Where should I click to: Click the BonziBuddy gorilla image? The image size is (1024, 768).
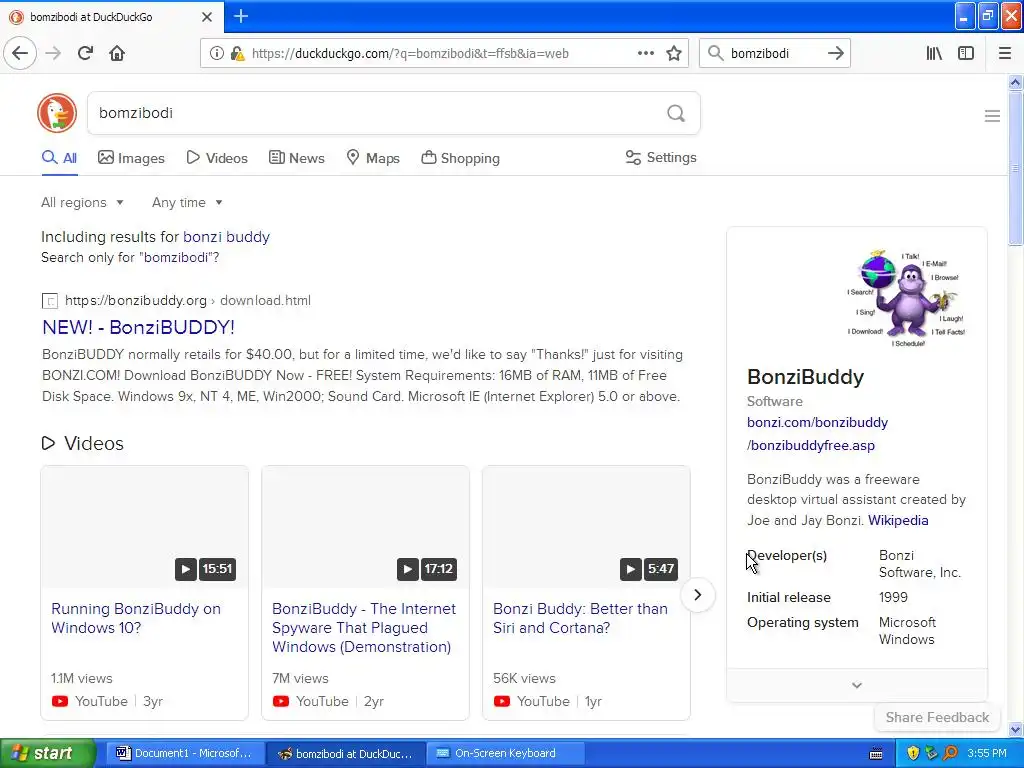pos(906,297)
